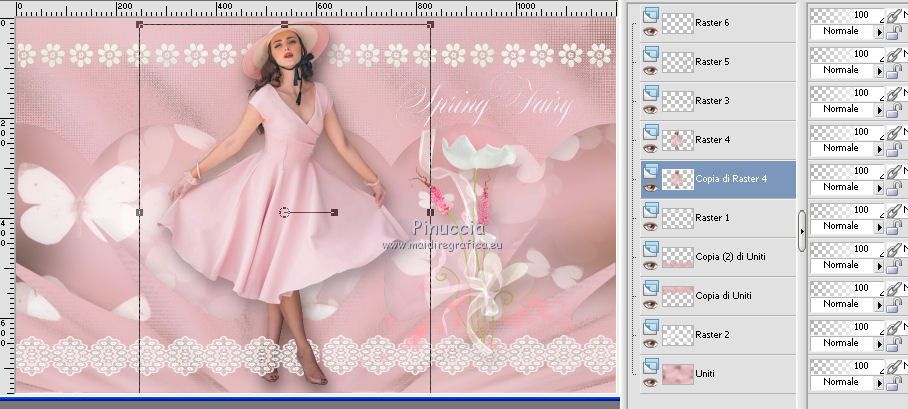Viewport: 908px width, 409px height.
Task: Click the layer type icon of Copia (2) di Uniti
Action: (651, 248)
